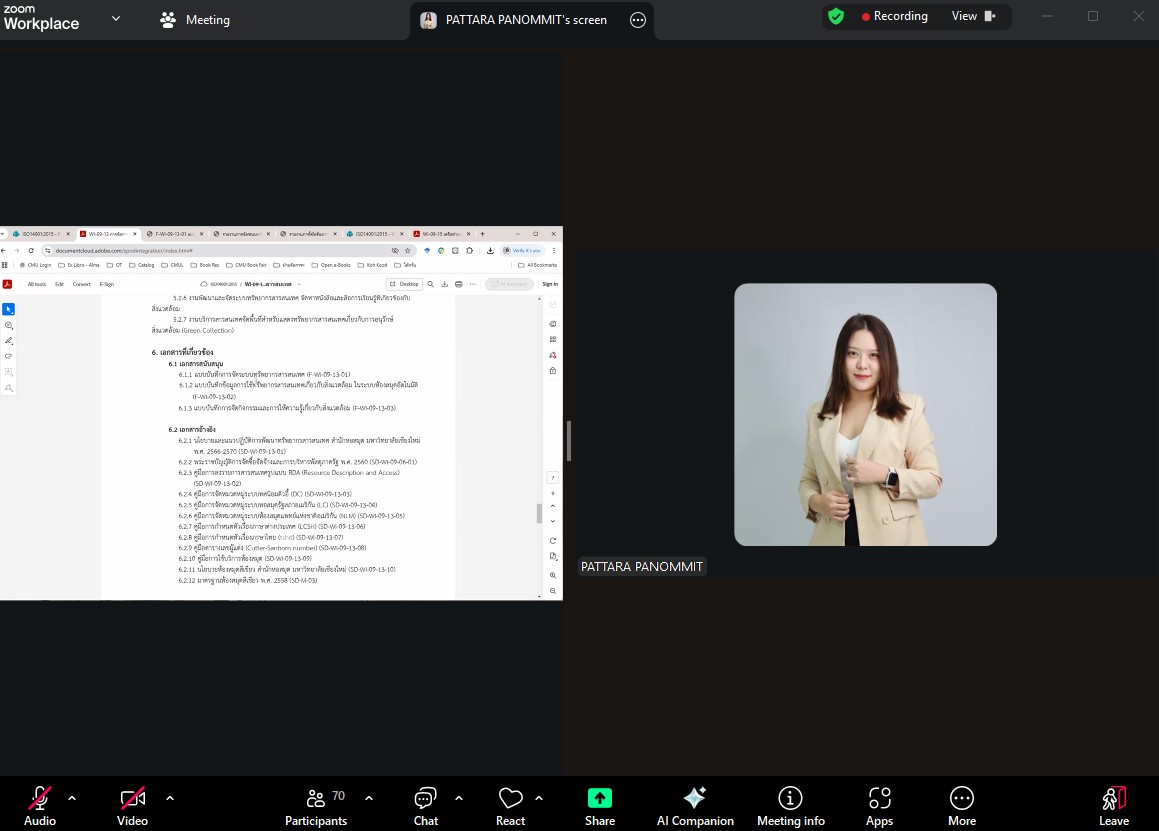Open the React emoji menu
Image resolution: width=1159 pixels, height=831 pixels.
click(x=510, y=805)
